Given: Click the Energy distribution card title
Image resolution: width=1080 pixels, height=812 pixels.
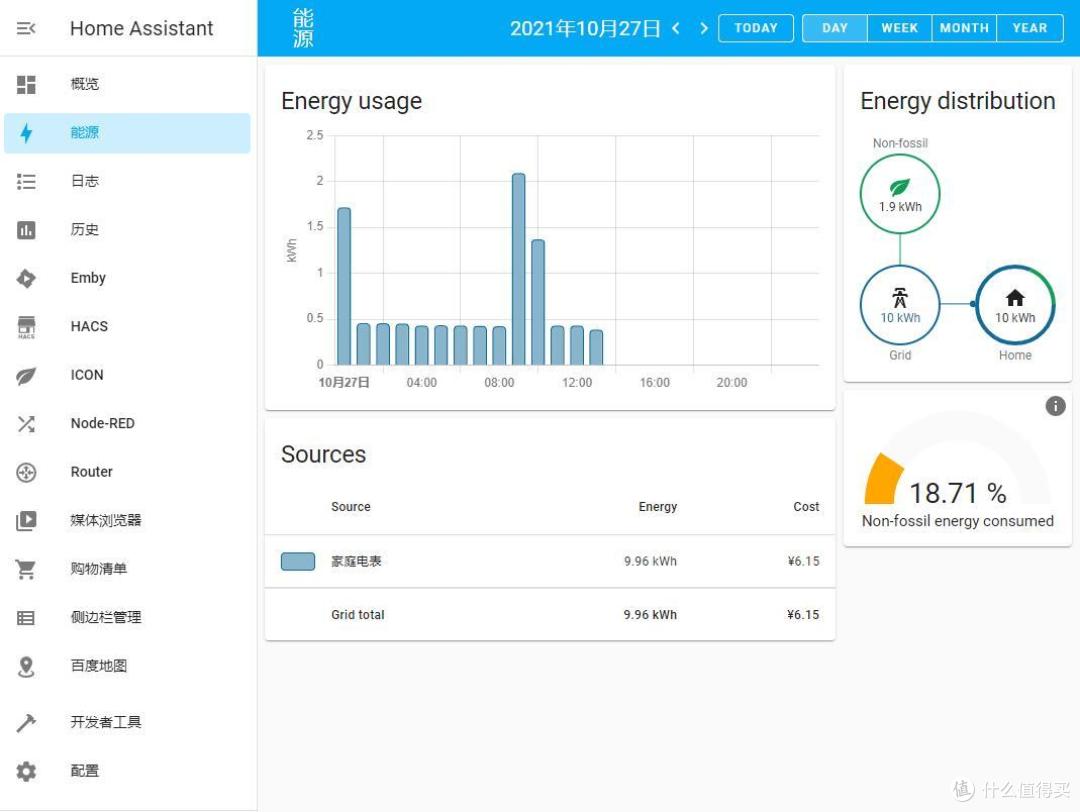Looking at the screenshot, I should pos(957,101).
